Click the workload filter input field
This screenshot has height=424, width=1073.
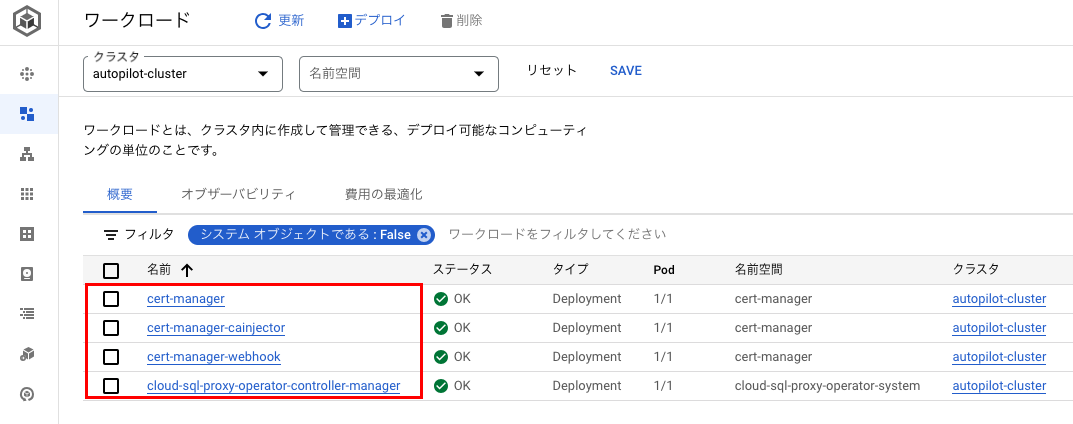pos(556,235)
